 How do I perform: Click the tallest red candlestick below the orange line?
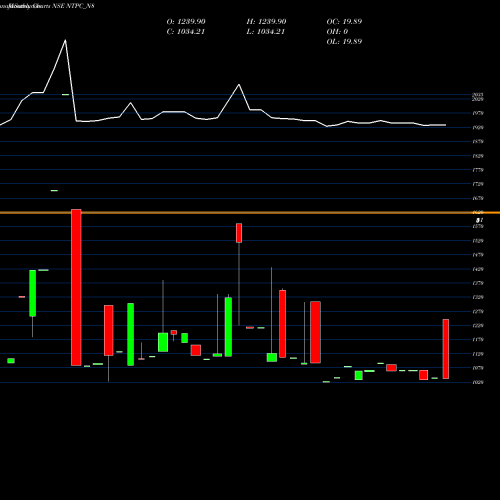(x=76, y=287)
